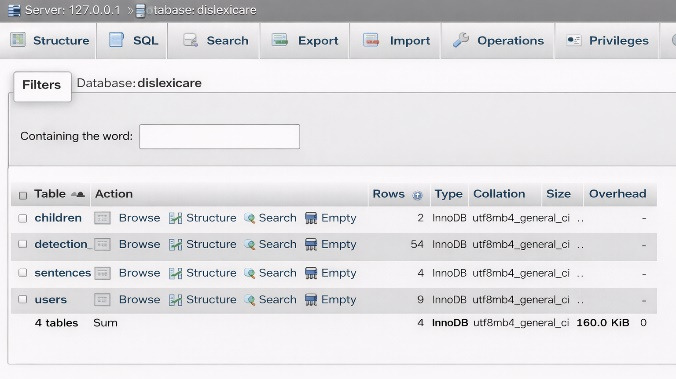Click the Export tab icon

[x=280, y=40]
